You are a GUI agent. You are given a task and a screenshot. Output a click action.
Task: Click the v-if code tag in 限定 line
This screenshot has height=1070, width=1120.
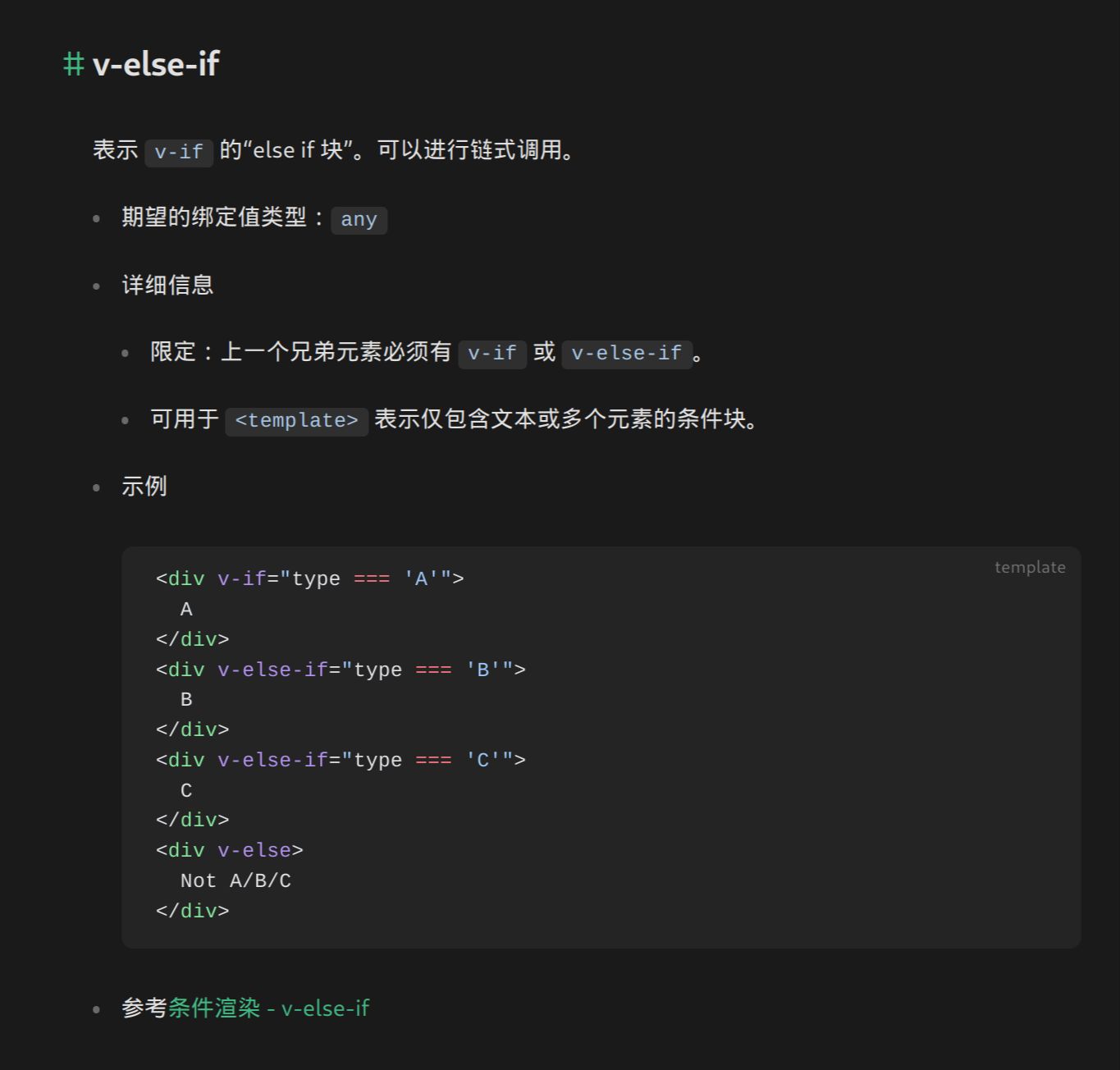[492, 354]
